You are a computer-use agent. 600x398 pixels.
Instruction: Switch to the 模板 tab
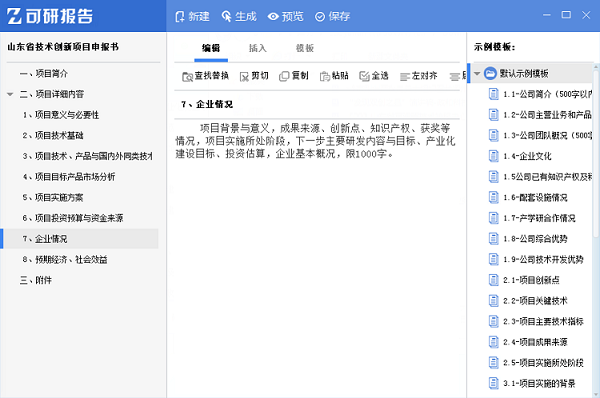[305, 48]
